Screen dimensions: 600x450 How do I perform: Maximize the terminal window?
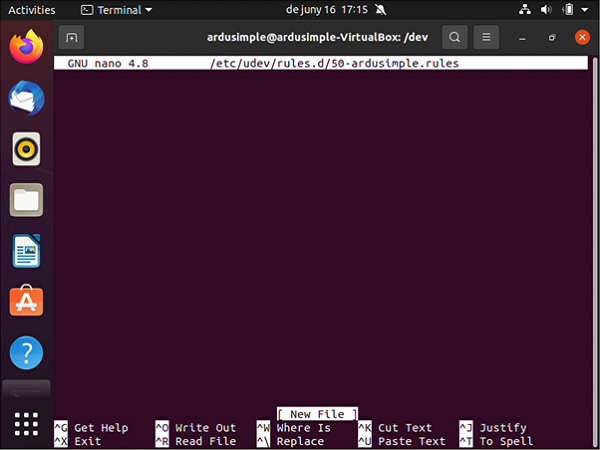552,38
